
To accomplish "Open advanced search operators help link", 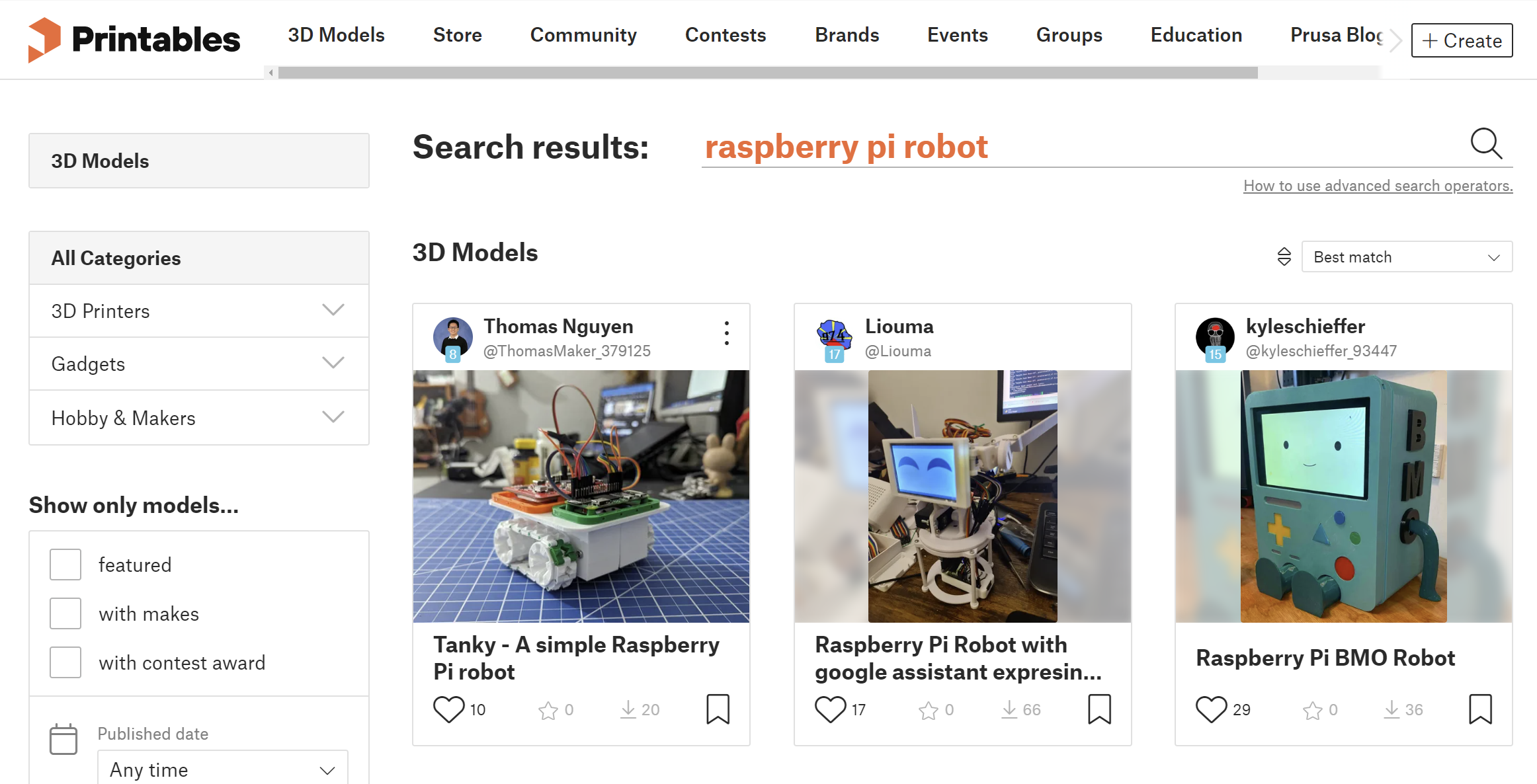I will pos(1378,186).
